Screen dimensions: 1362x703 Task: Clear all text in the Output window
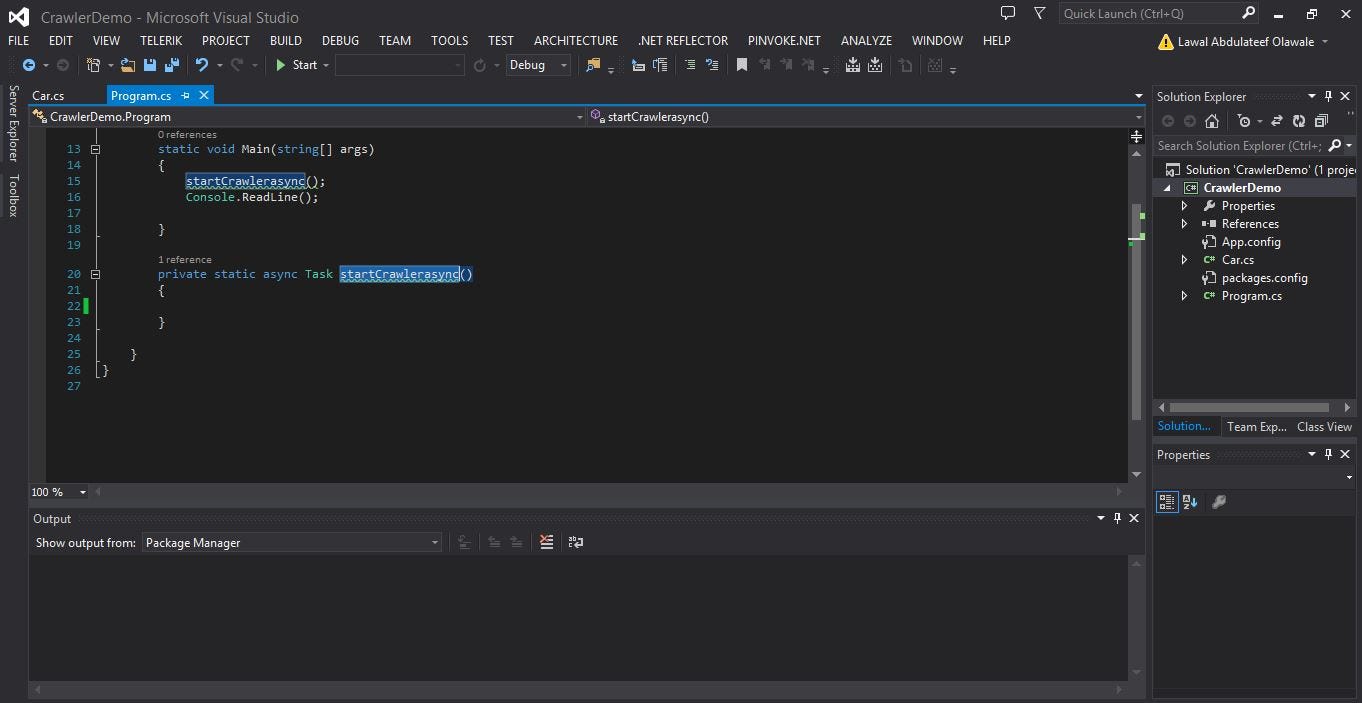[546, 541]
